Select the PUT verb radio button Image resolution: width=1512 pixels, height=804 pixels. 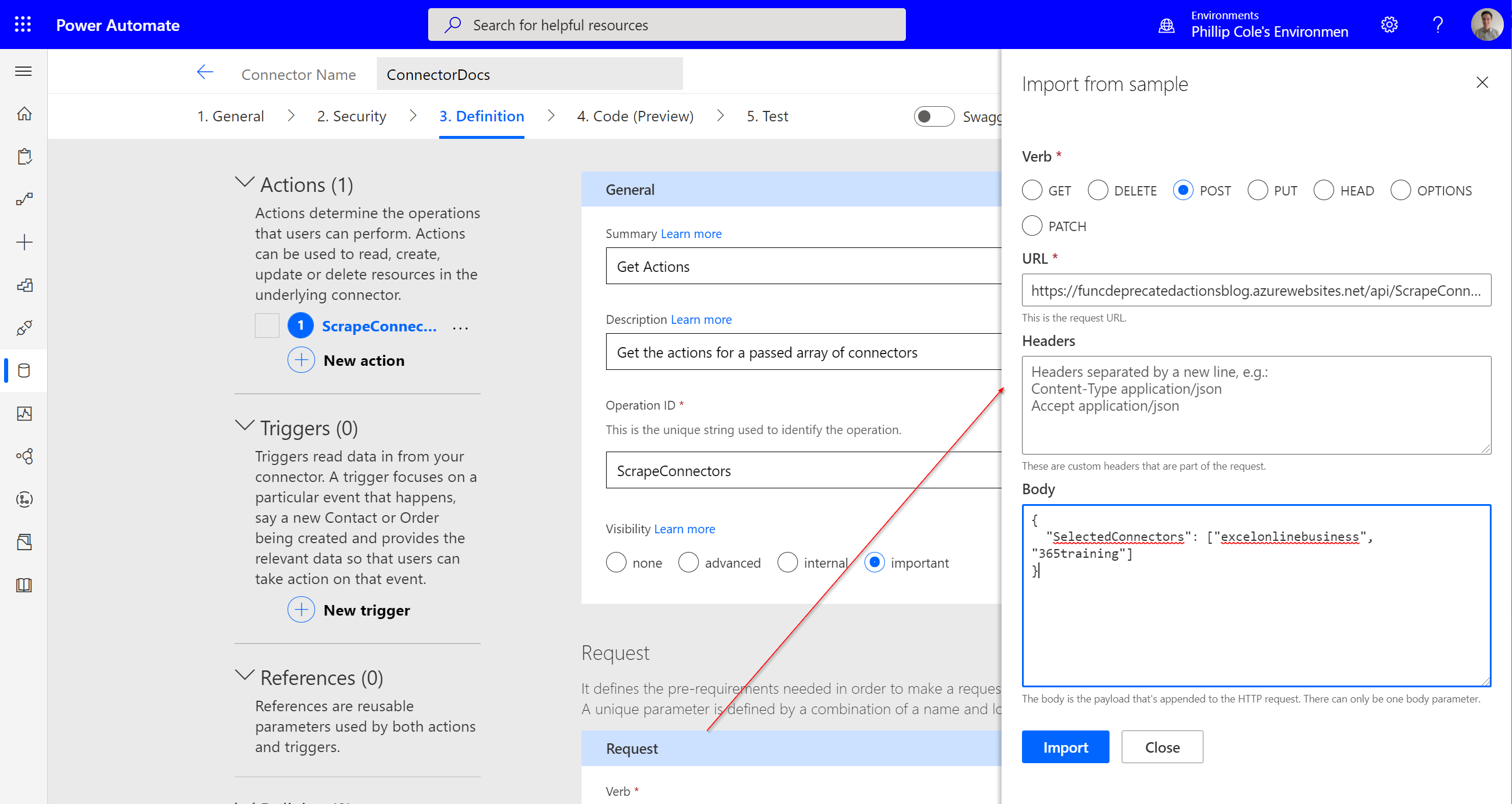1257,189
